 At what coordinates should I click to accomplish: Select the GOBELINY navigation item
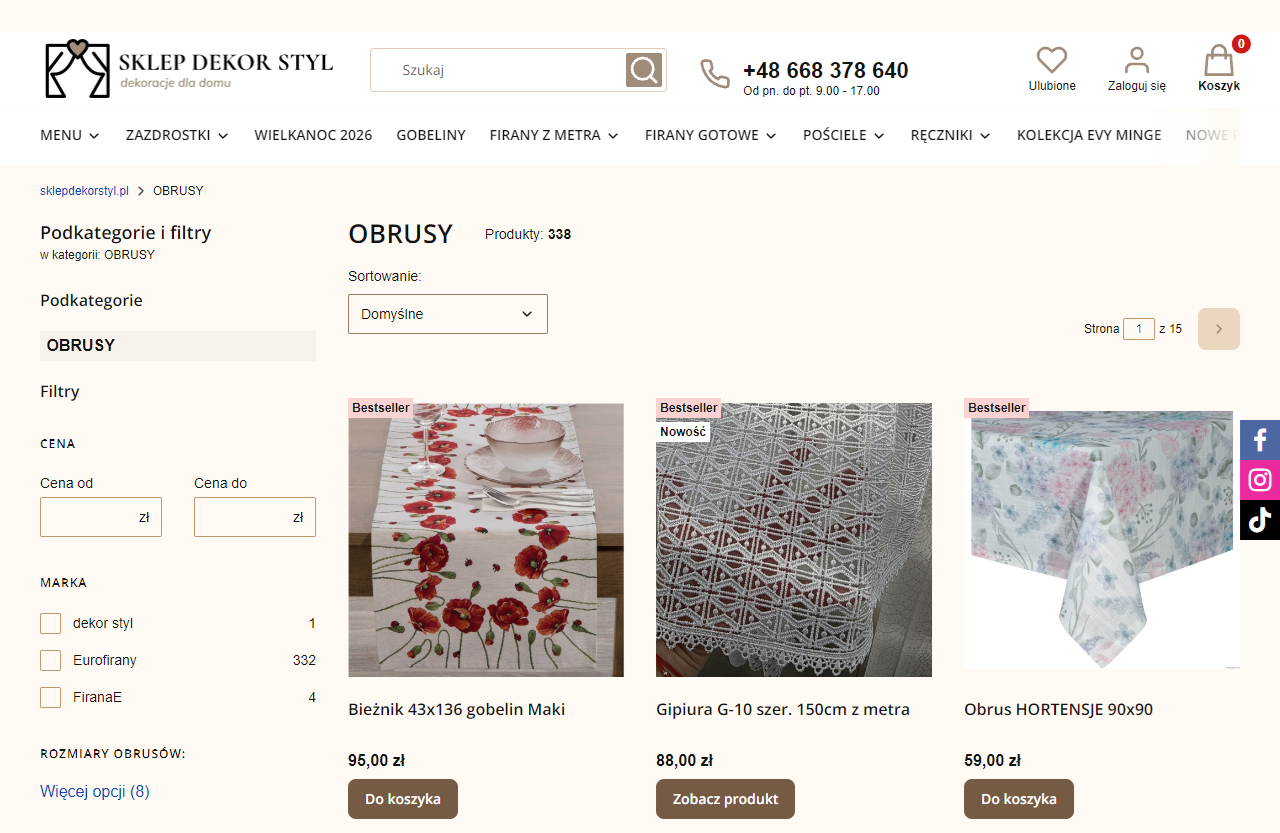coord(431,135)
